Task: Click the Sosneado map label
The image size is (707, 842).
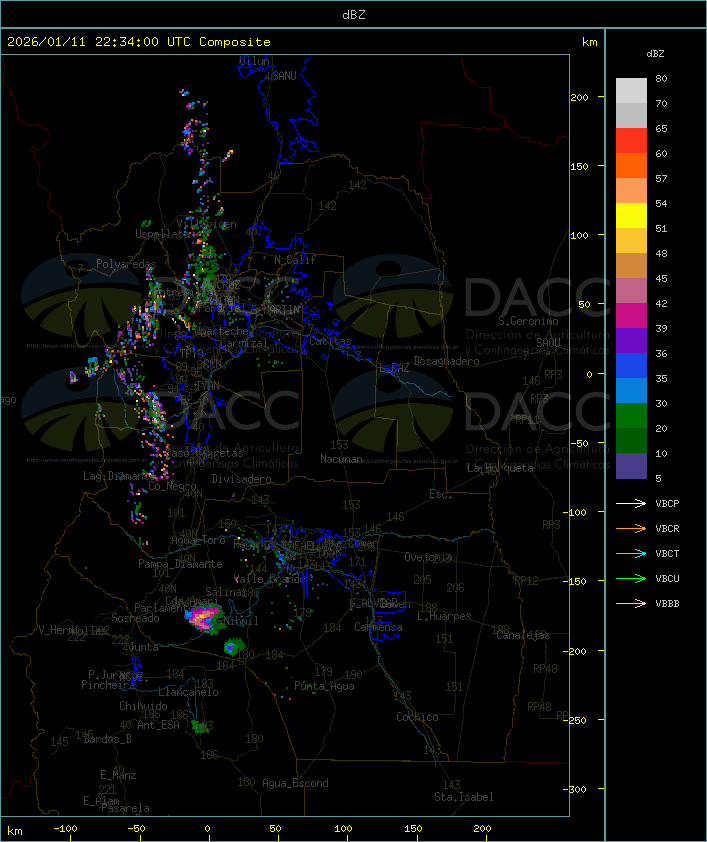Action: pyautogui.click(x=135, y=618)
